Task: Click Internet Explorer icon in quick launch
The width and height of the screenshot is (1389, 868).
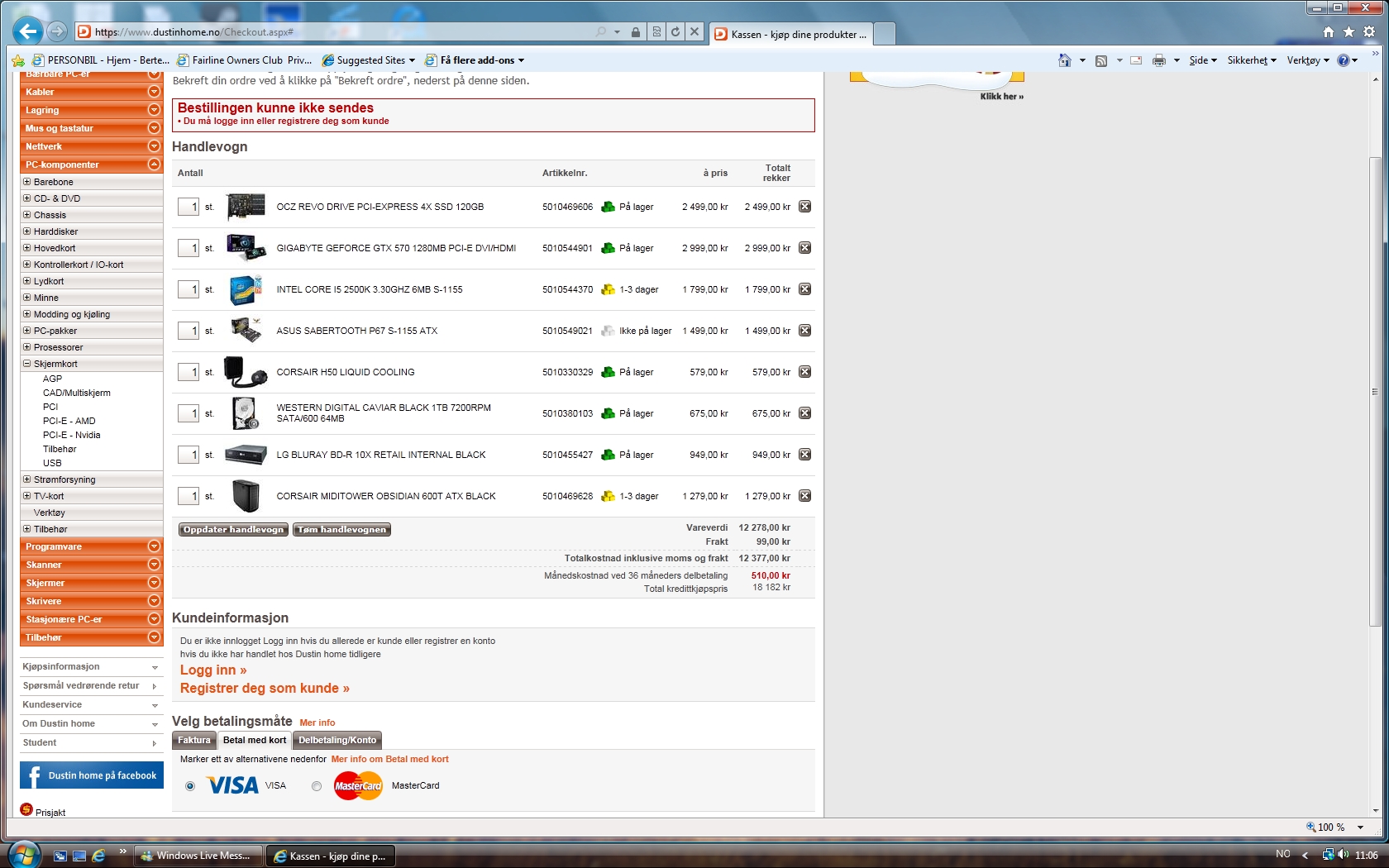Action: [x=98, y=856]
